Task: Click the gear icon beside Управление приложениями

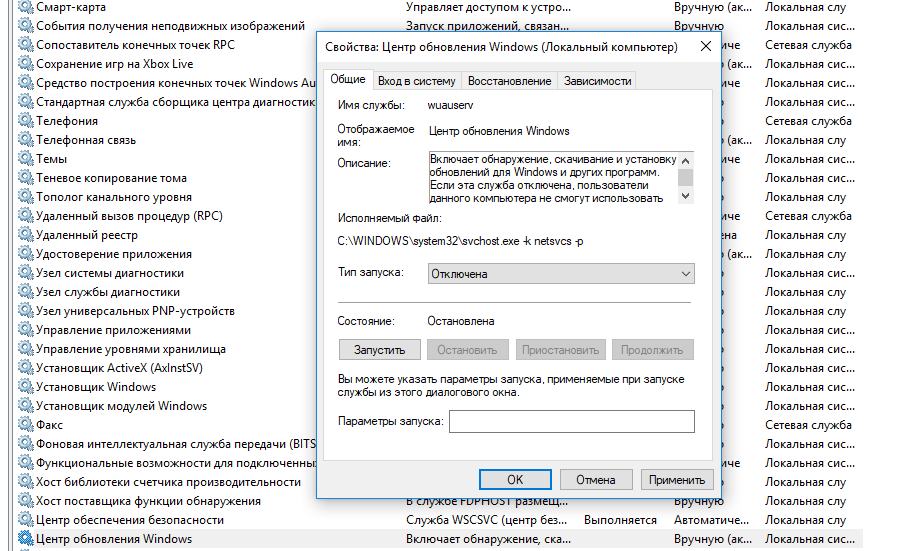Action: [26, 330]
